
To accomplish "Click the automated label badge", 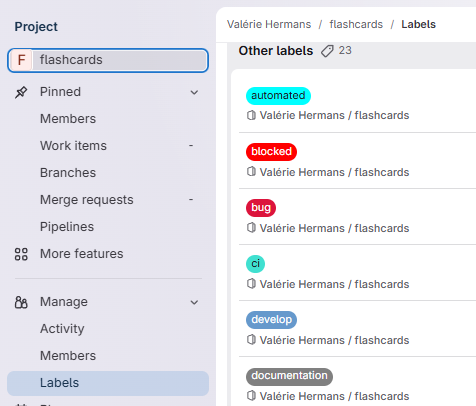I will click(278, 96).
